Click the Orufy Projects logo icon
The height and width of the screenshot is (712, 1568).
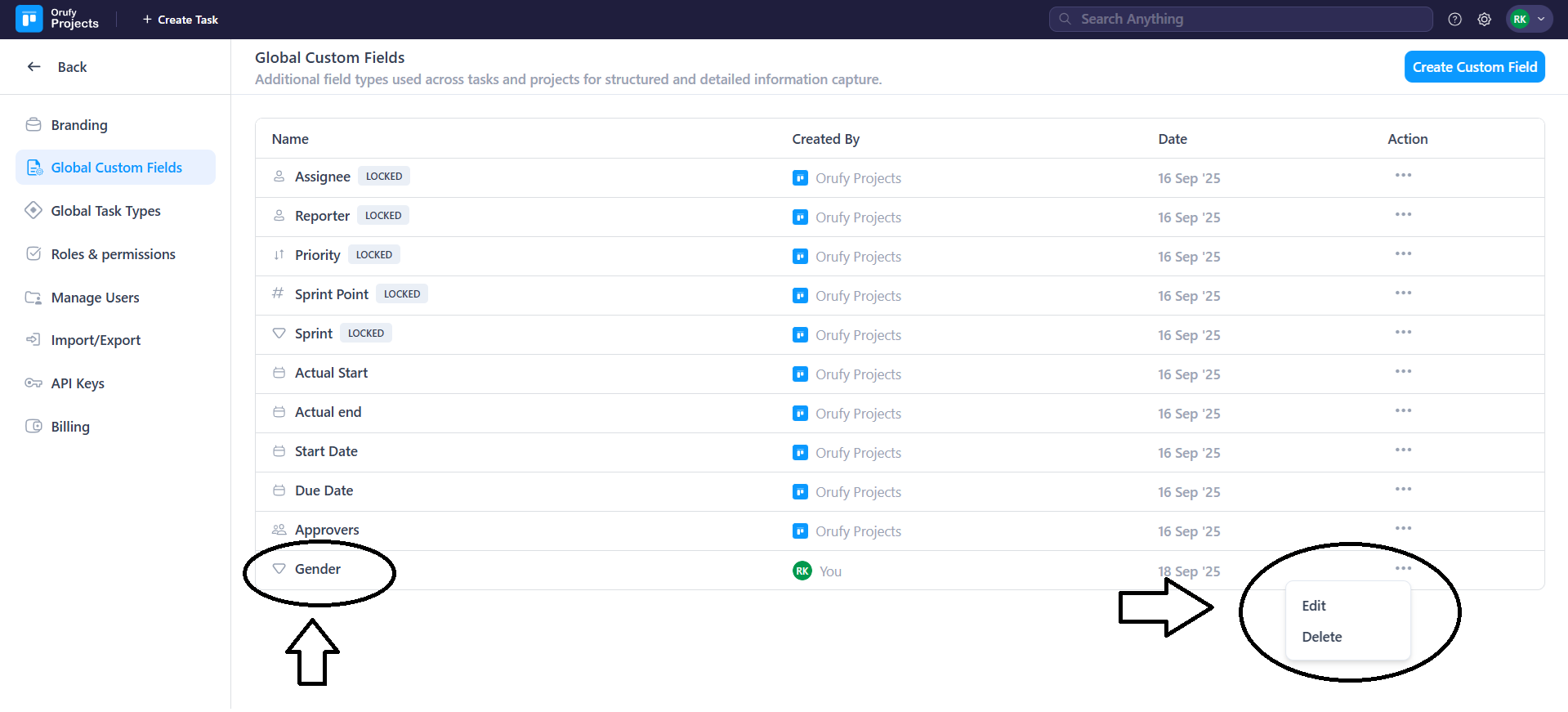[29, 19]
